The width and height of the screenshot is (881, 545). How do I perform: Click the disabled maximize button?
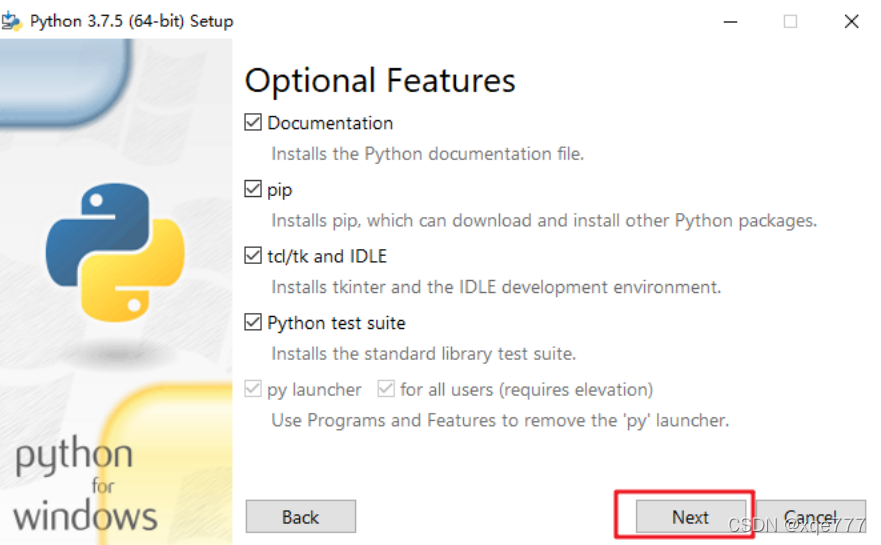point(791,22)
